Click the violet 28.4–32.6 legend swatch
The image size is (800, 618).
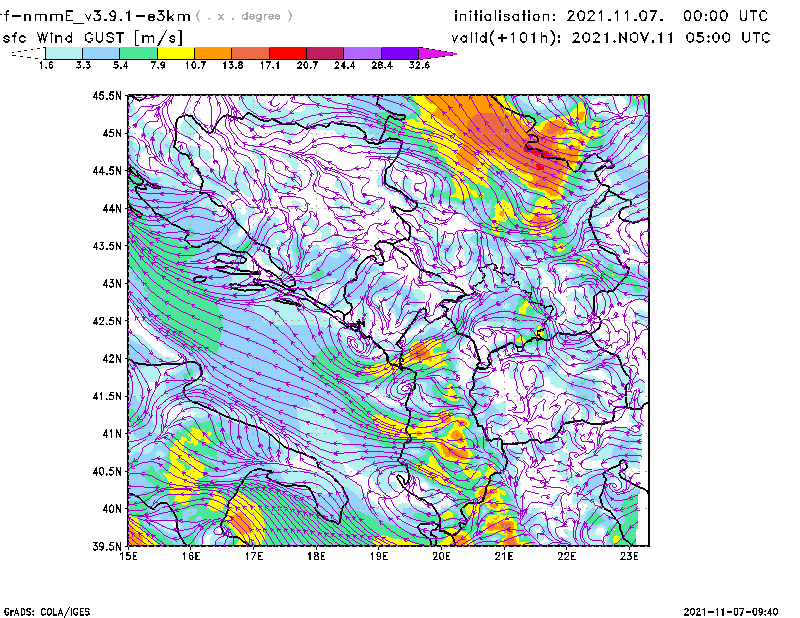[400, 53]
